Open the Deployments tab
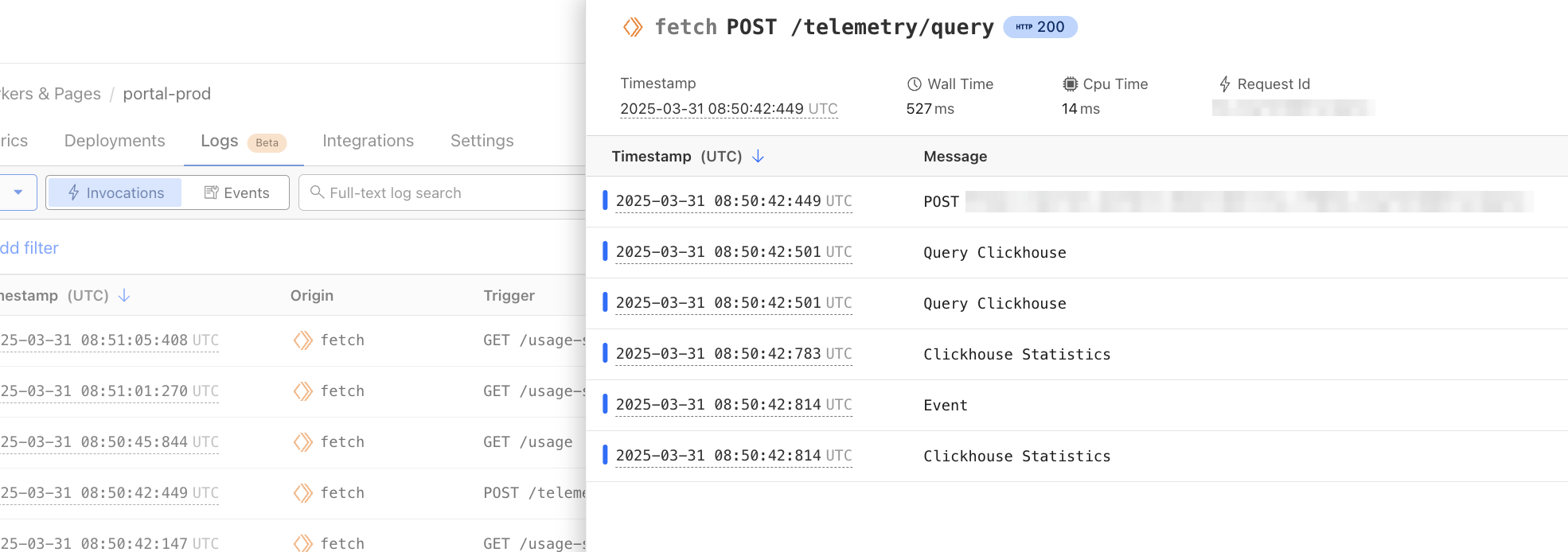The image size is (1568, 552). (115, 141)
